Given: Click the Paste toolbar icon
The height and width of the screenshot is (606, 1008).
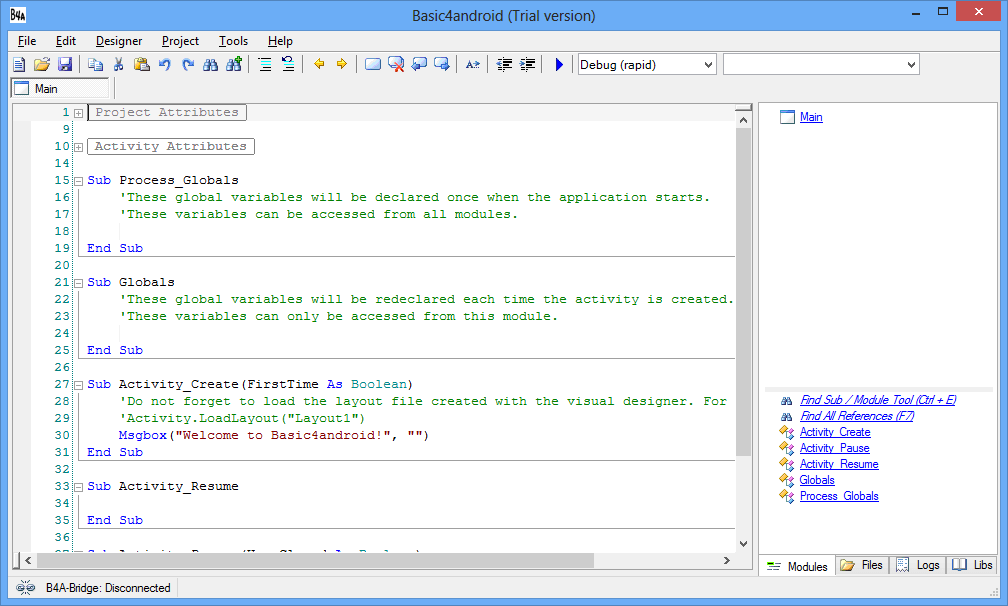Looking at the screenshot, I should coord(141,64).
